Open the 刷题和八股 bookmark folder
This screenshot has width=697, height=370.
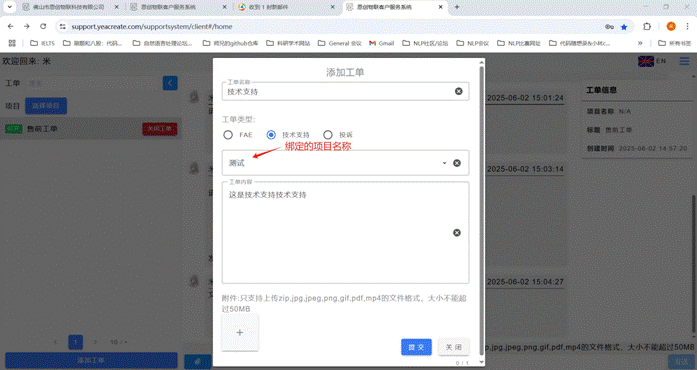92,43
